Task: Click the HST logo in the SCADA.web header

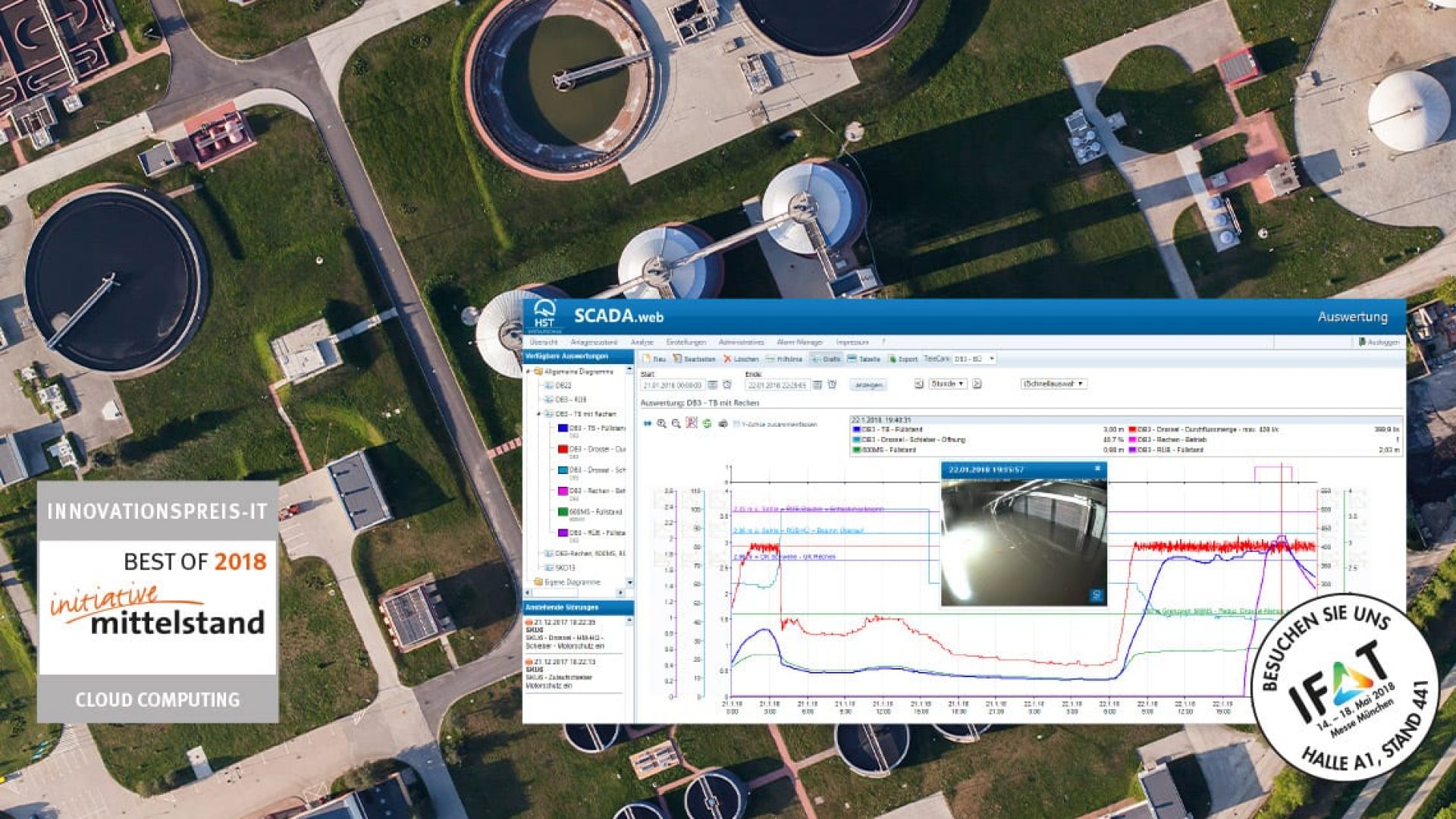Action: (544, 315)
